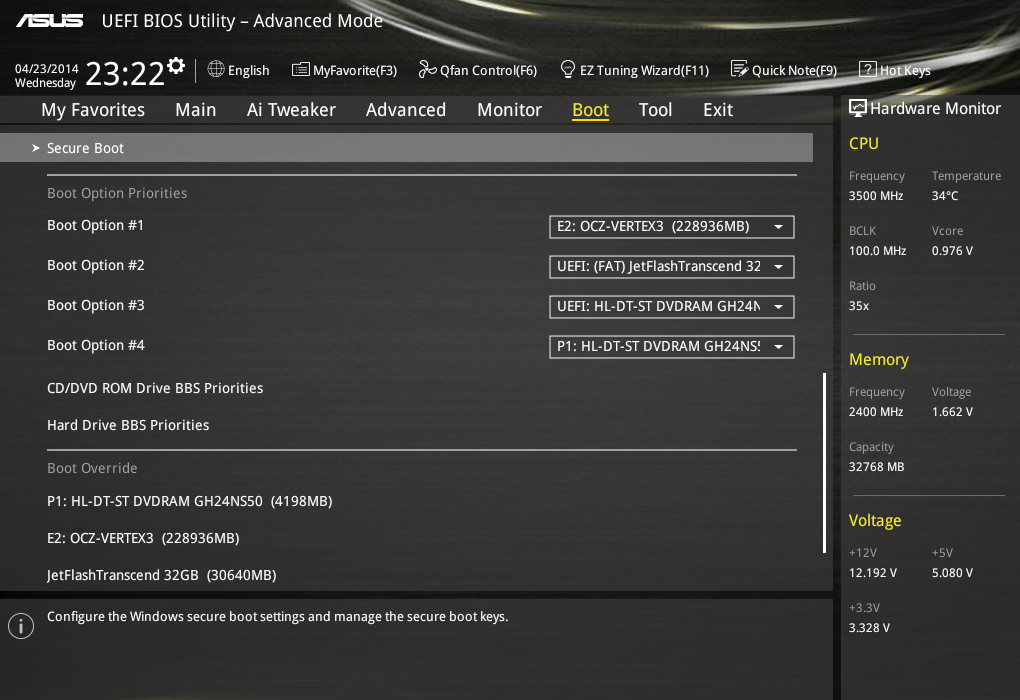Boot override from P1: HL-DT-ST DVDRAM GH24NS50

pyautogui.click(x=189, y=502)
